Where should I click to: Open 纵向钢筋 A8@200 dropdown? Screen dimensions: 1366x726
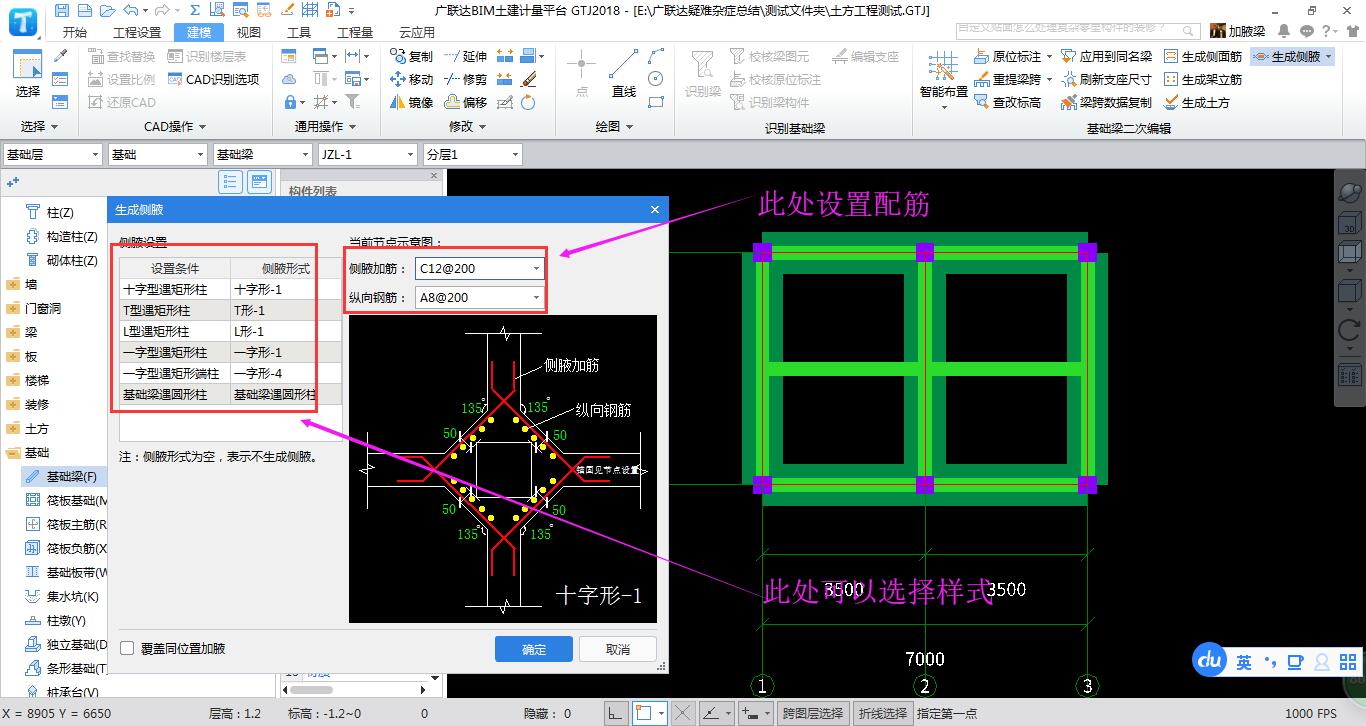pyautogui.click(x=536, y=297)
